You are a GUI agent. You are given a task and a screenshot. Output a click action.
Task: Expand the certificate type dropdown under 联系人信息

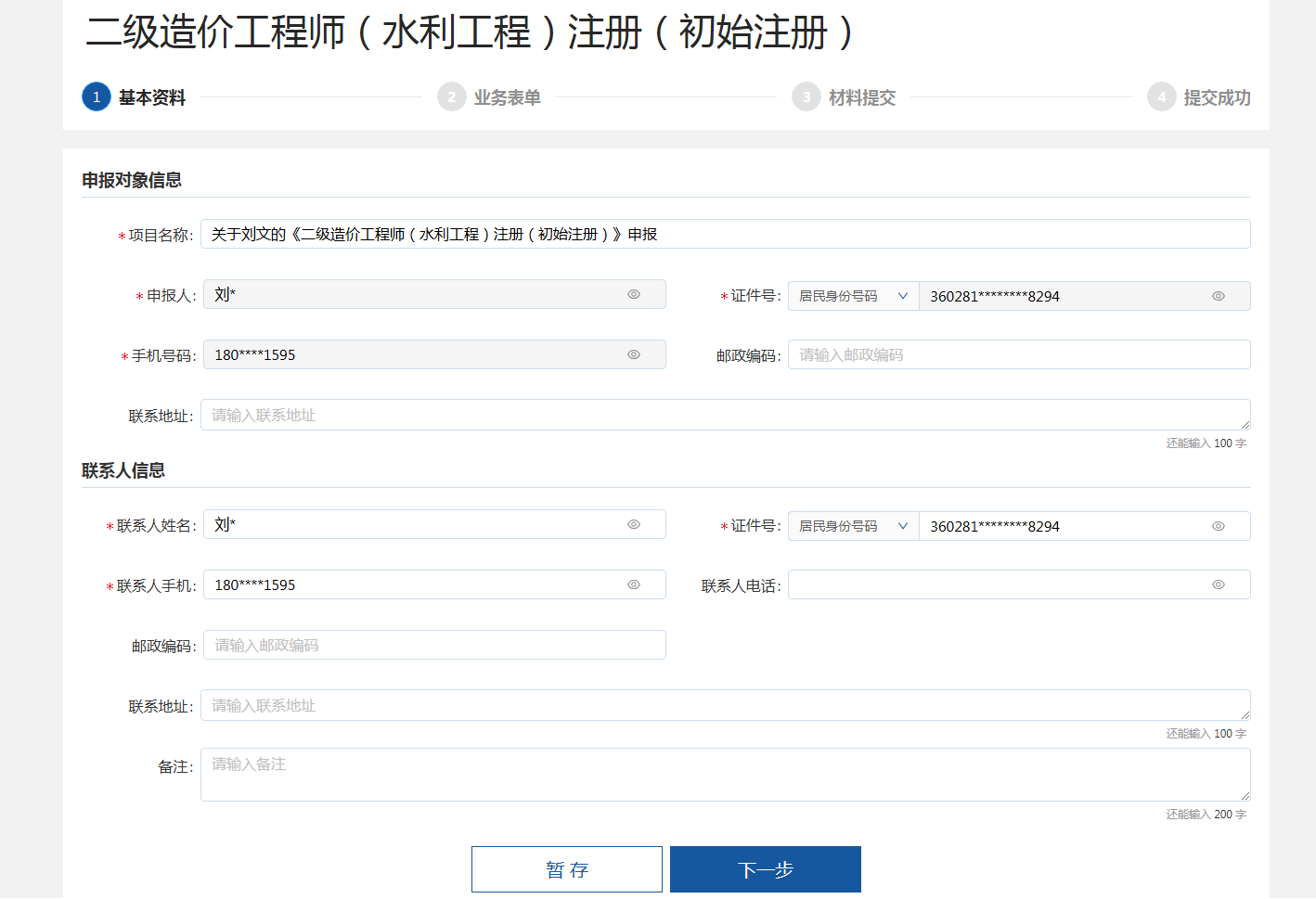click(852, 525)
